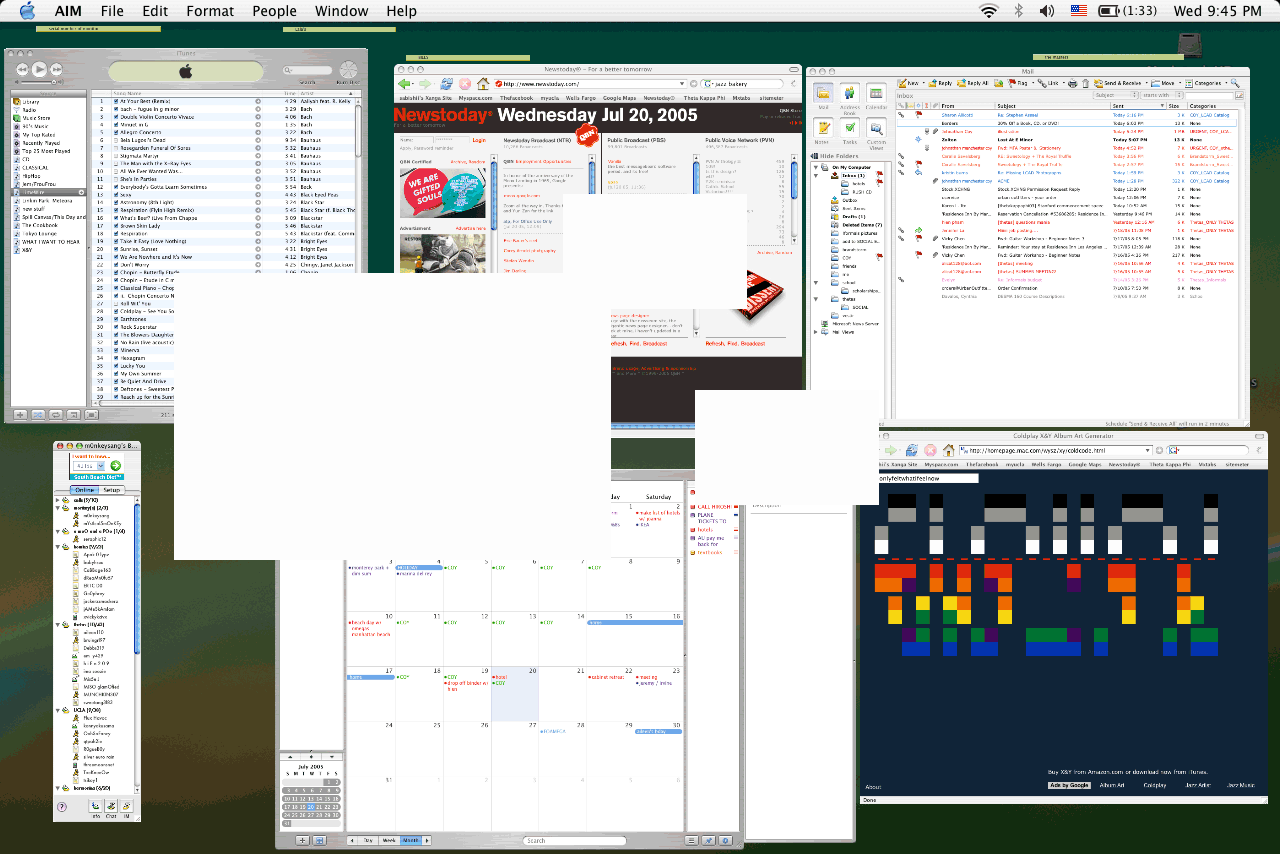1280x854 pixels.
Task: Open the Wi-Fi status icon in menu bar
Action: click(989, 11)
